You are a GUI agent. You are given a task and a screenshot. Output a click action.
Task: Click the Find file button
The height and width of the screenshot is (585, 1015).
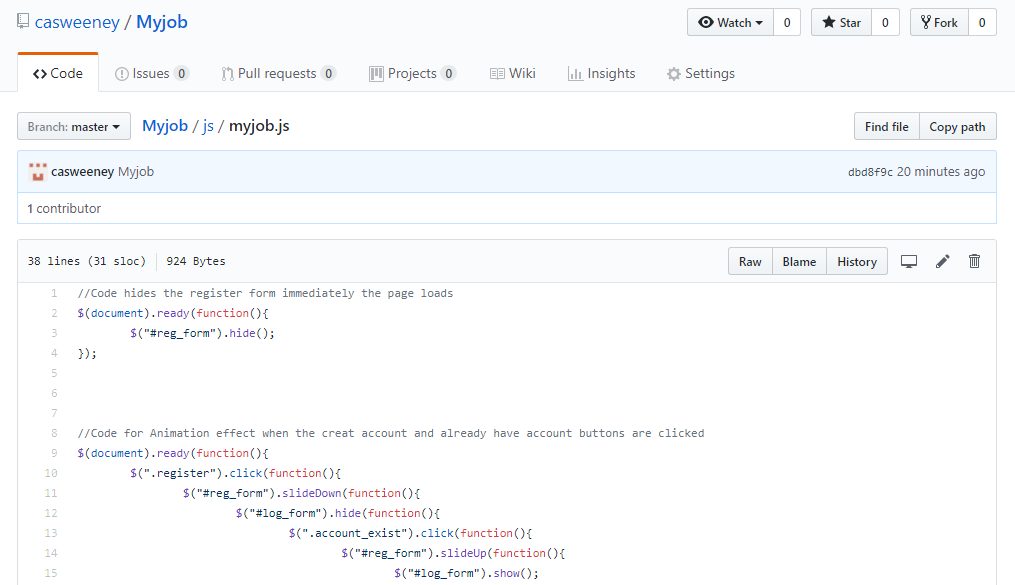(x=886, y=127)
